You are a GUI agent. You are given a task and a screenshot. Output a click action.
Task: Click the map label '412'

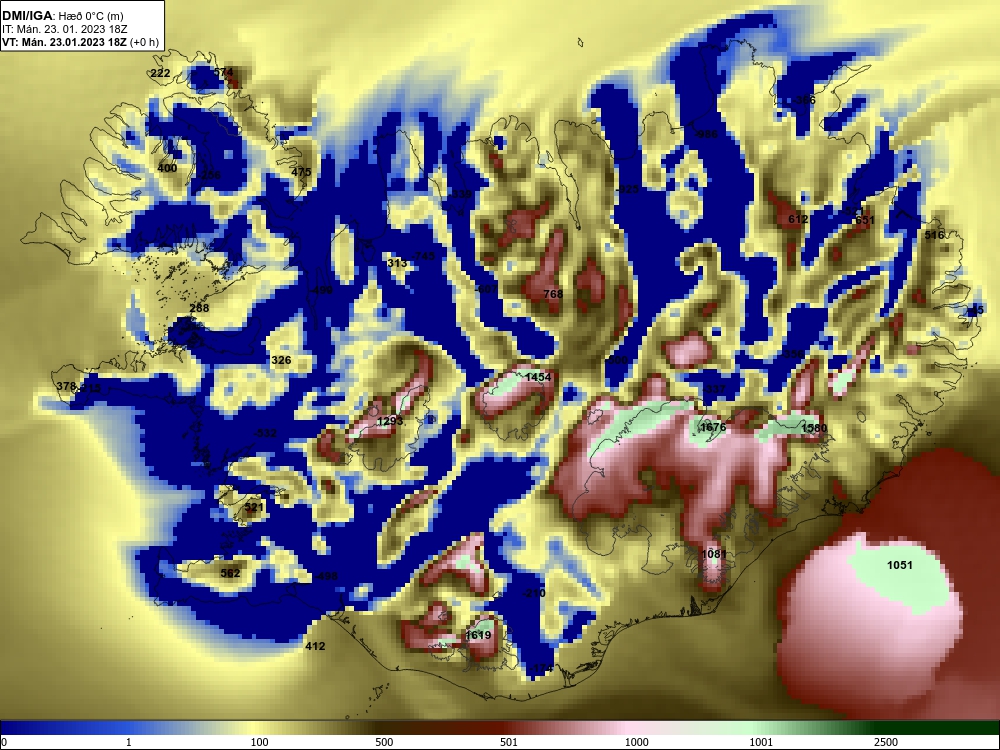315,646
